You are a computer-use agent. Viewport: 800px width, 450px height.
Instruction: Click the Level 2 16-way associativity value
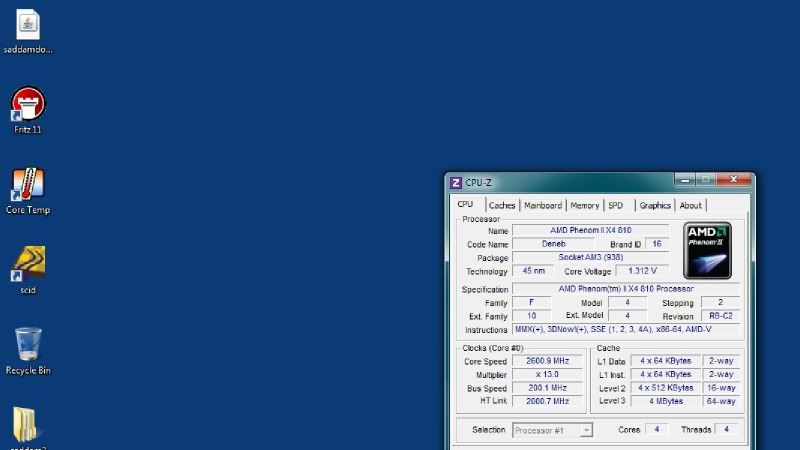click(721, 388)
